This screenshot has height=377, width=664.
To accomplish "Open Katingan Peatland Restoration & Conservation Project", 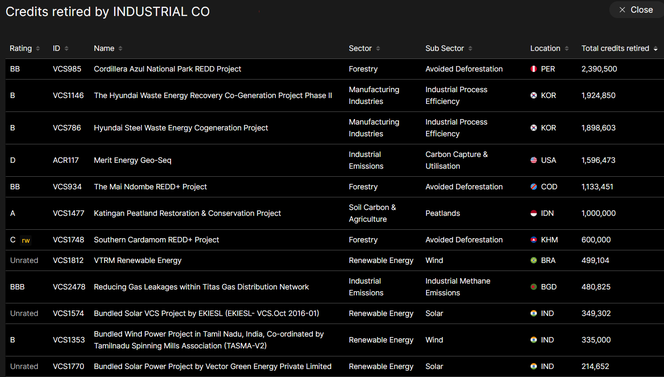I will point(187,213).
